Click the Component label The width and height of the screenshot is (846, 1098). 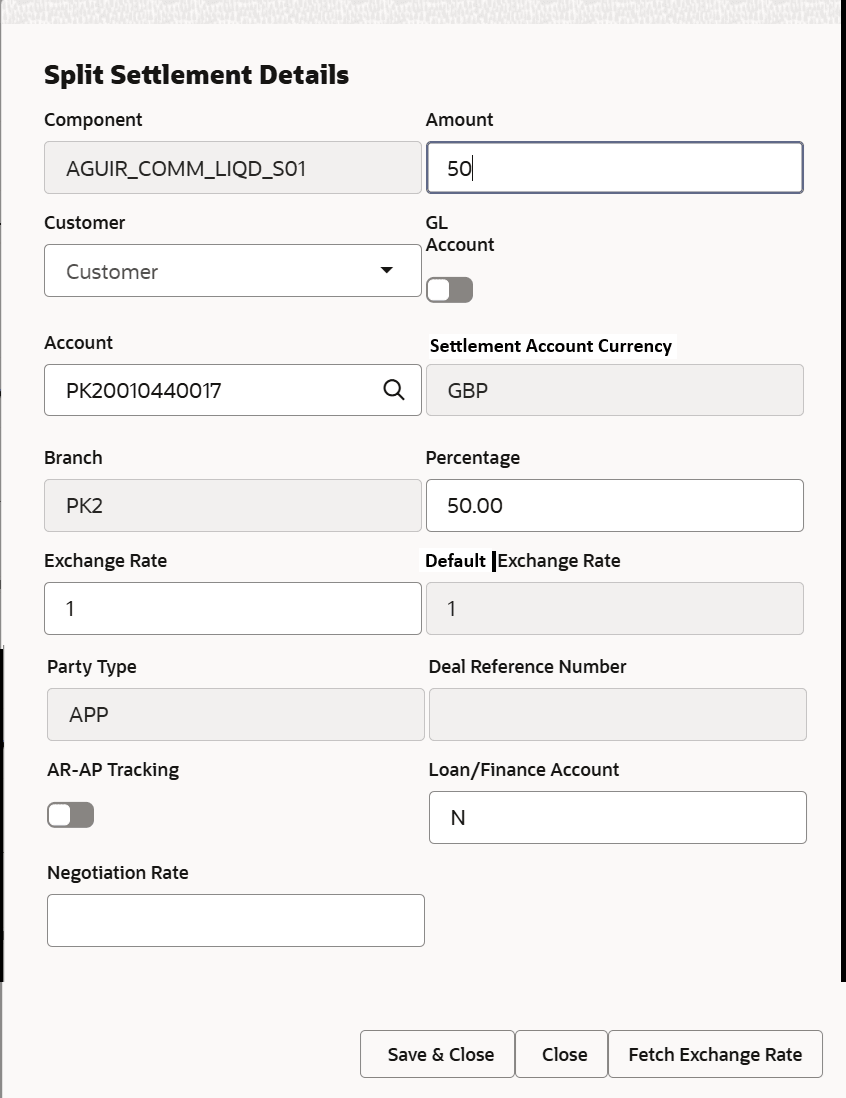(93, 120)
